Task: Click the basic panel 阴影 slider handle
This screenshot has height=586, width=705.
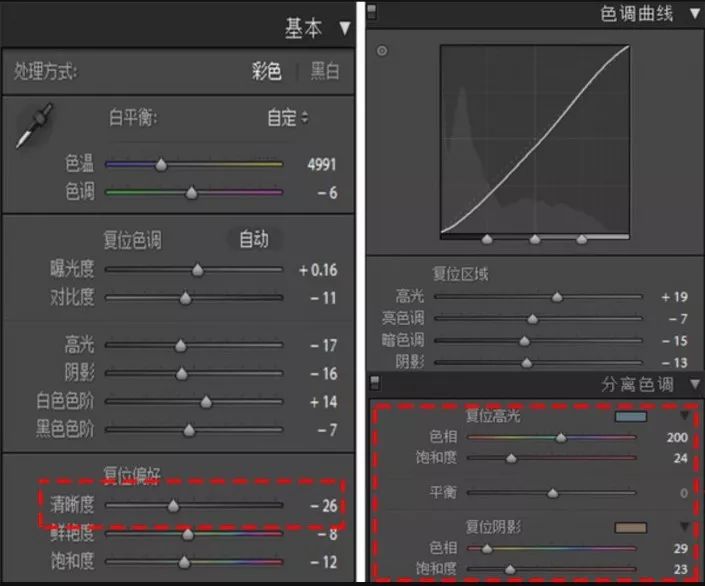Action: (x=182, y=374)
